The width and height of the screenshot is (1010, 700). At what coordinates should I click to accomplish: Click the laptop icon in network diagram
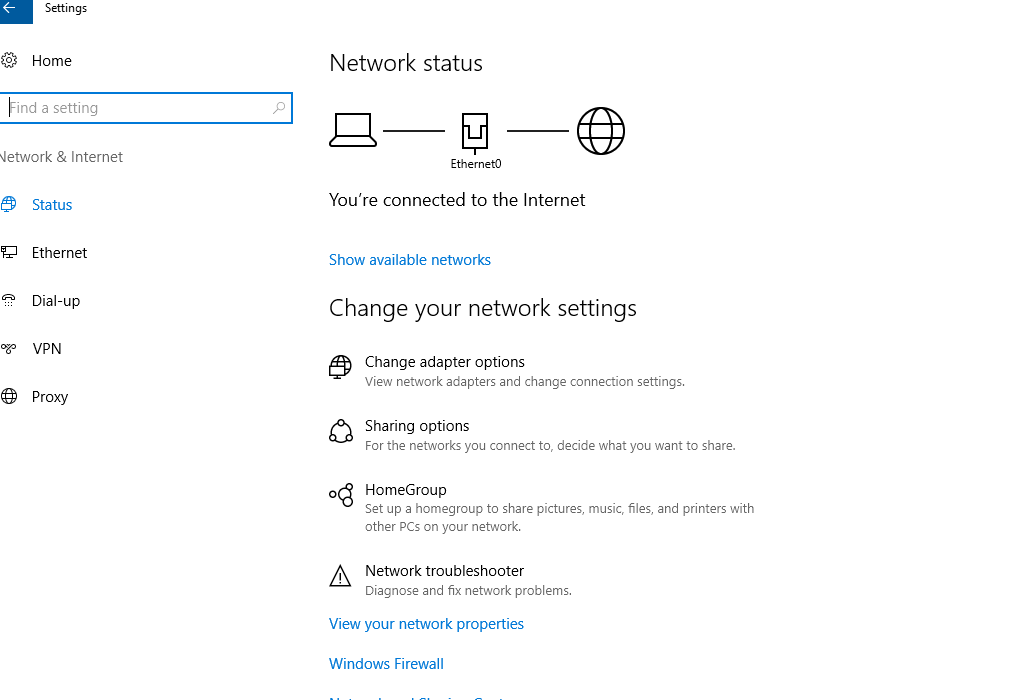(353, 130)
